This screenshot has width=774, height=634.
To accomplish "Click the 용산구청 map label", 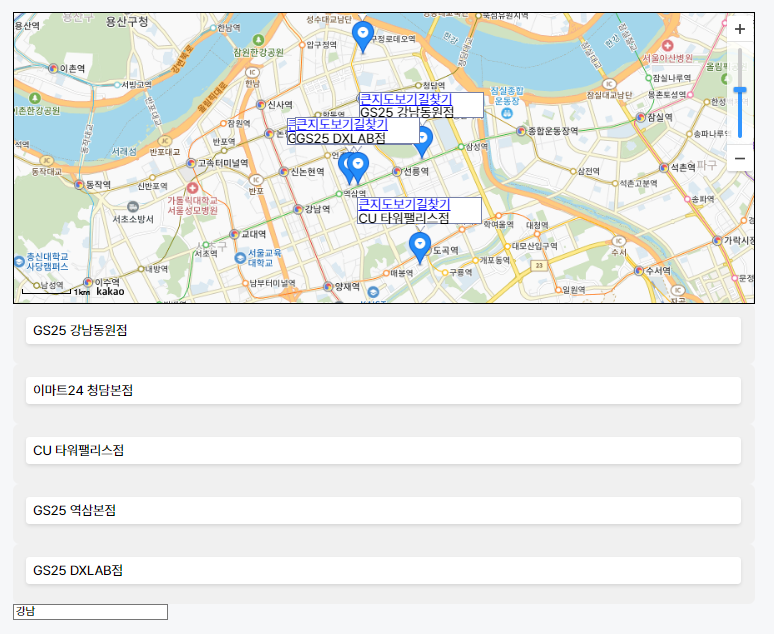I will coord(127,22).
